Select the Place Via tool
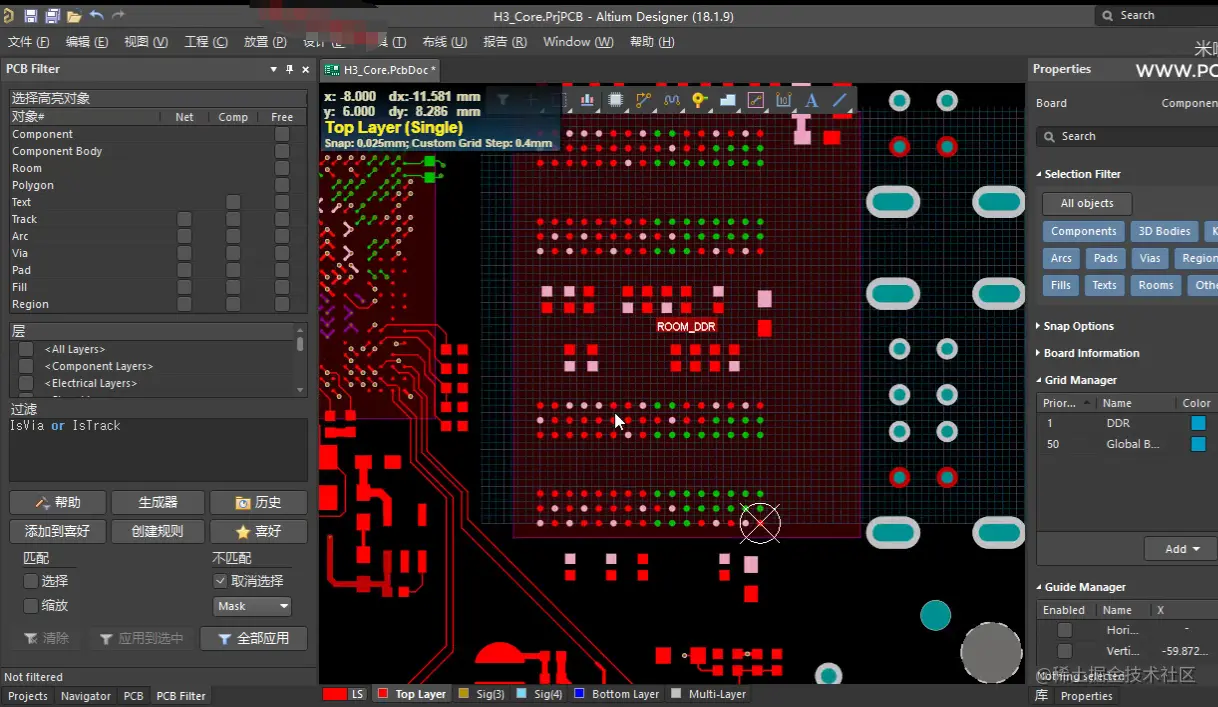The image size is (1218, 707). 699,100
